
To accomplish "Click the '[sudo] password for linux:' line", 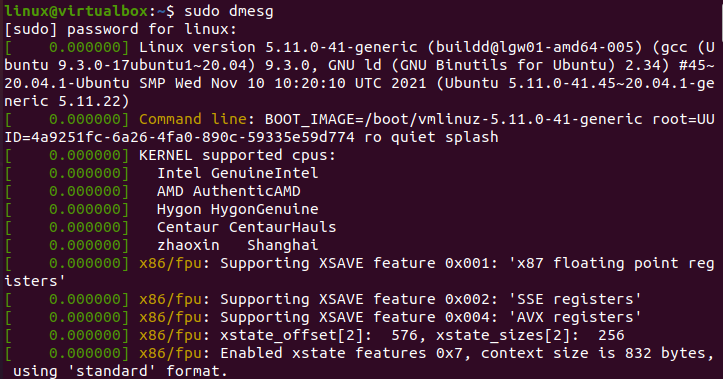I will 120,30.
